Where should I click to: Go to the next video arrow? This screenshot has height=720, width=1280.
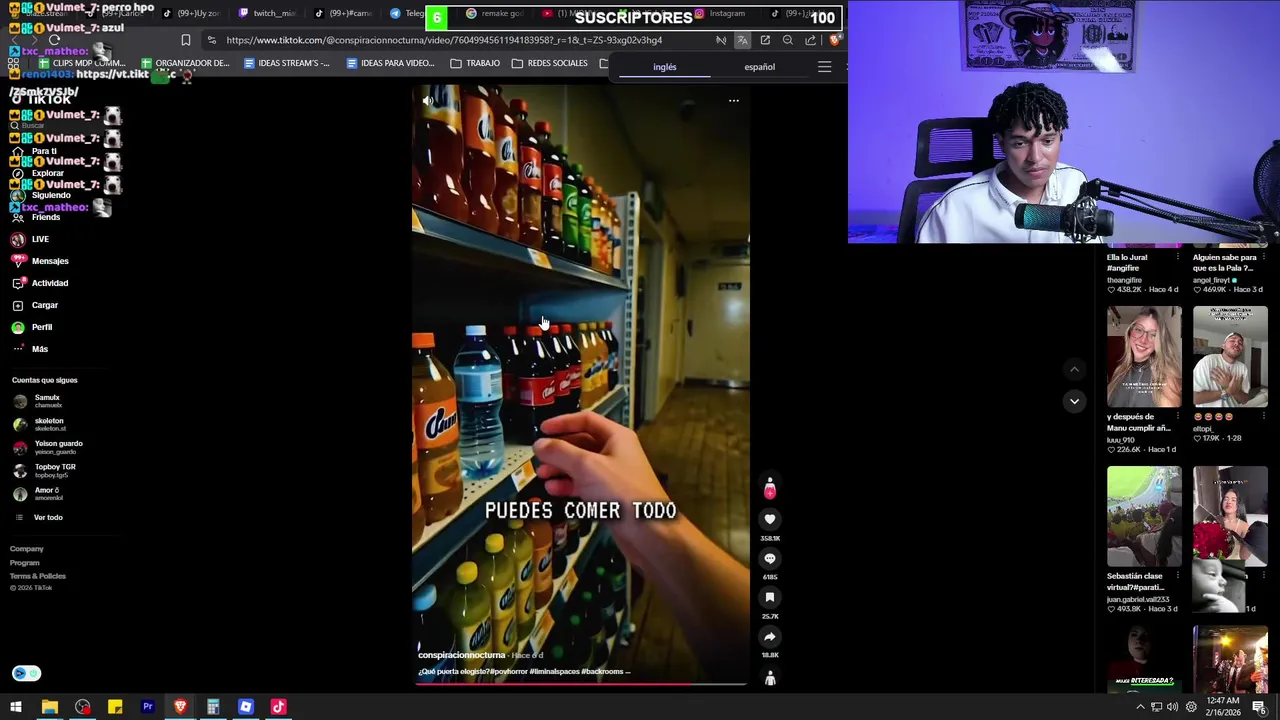[1074, 401]
